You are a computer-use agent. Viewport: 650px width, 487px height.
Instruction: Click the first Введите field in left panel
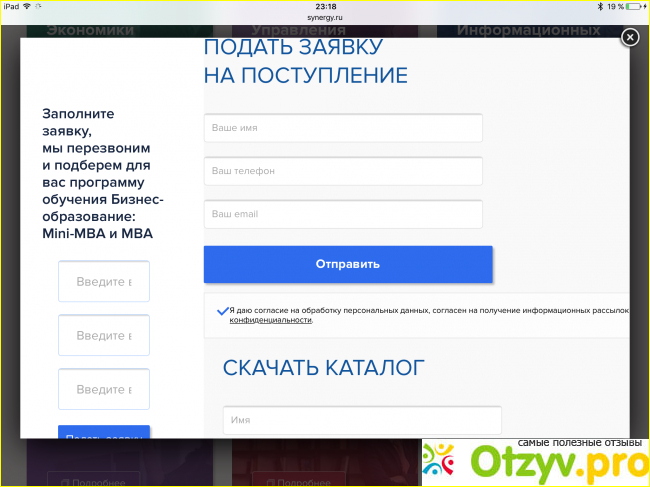pos(104,281)
